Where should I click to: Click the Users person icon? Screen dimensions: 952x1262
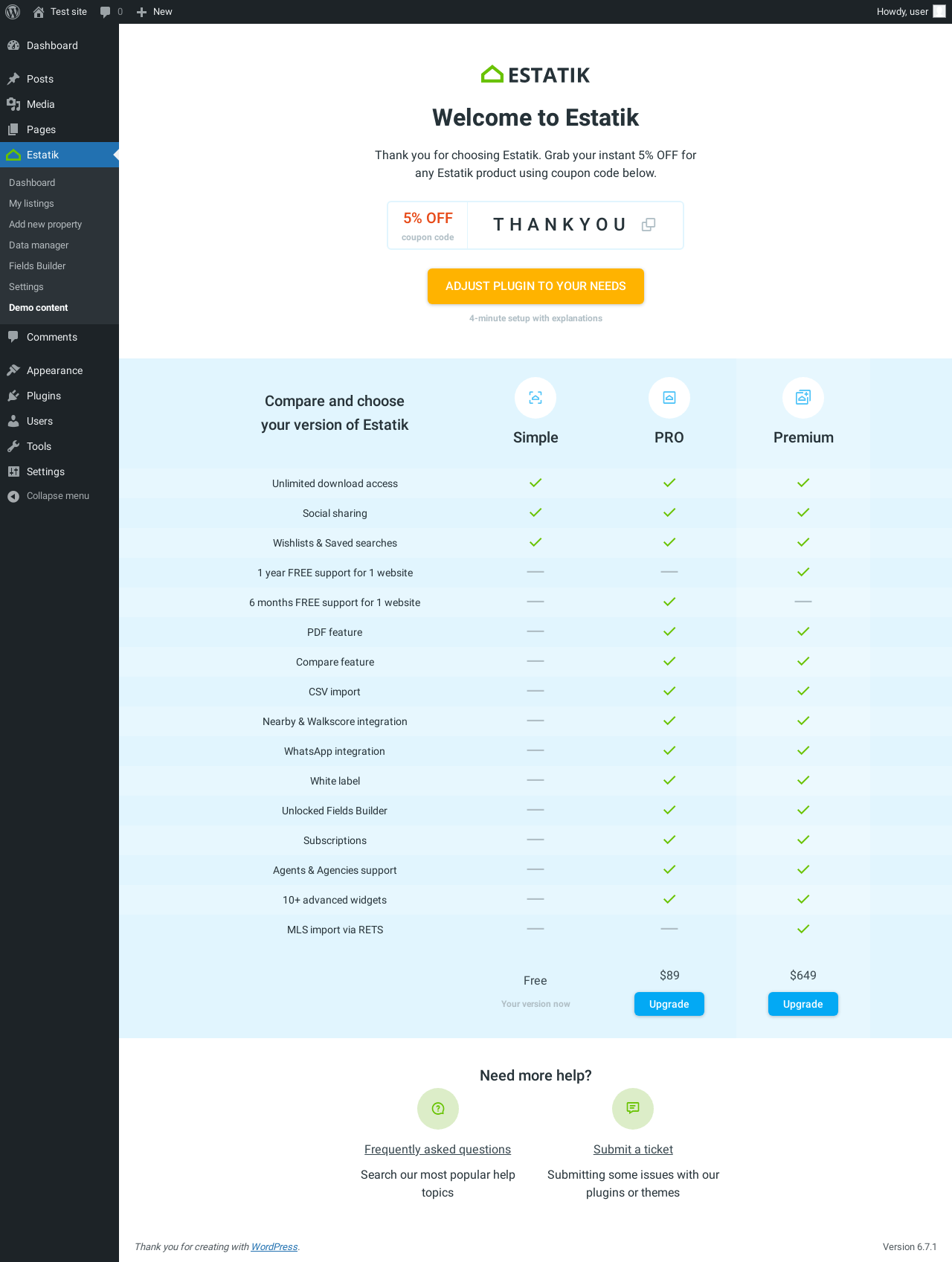click(x=13, y=421)
